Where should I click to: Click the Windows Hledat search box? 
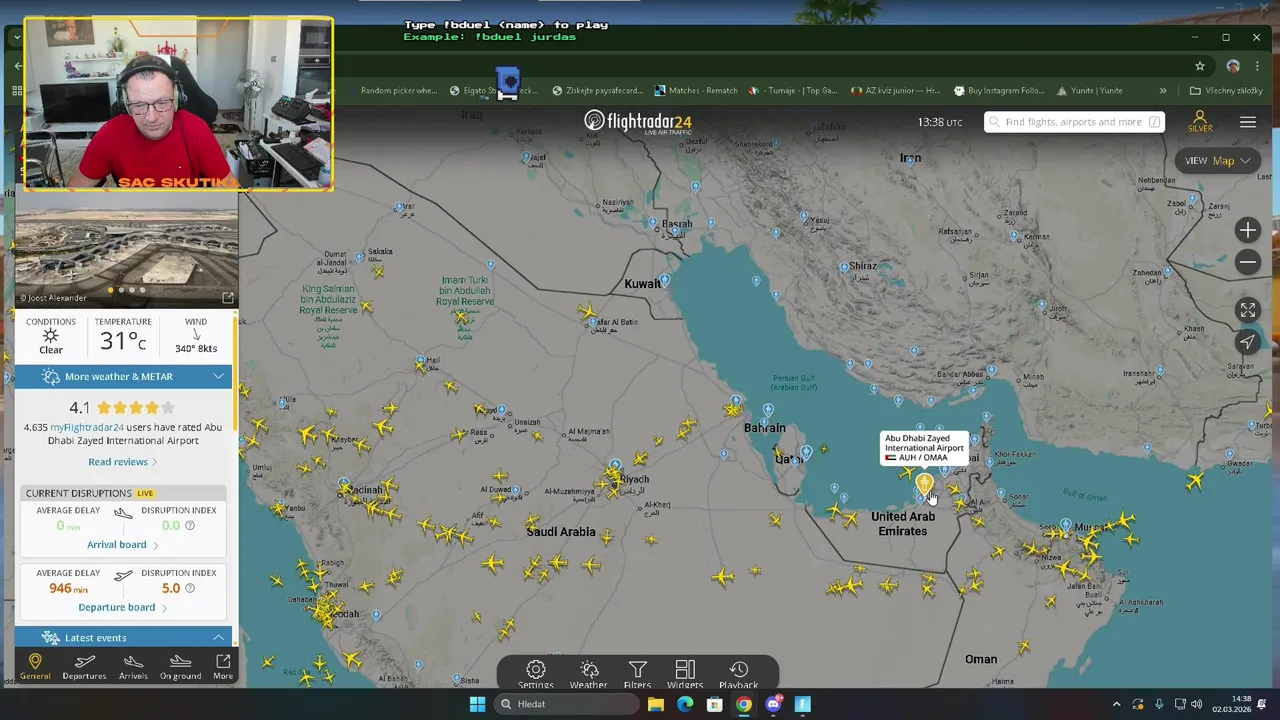pos(567,704)
